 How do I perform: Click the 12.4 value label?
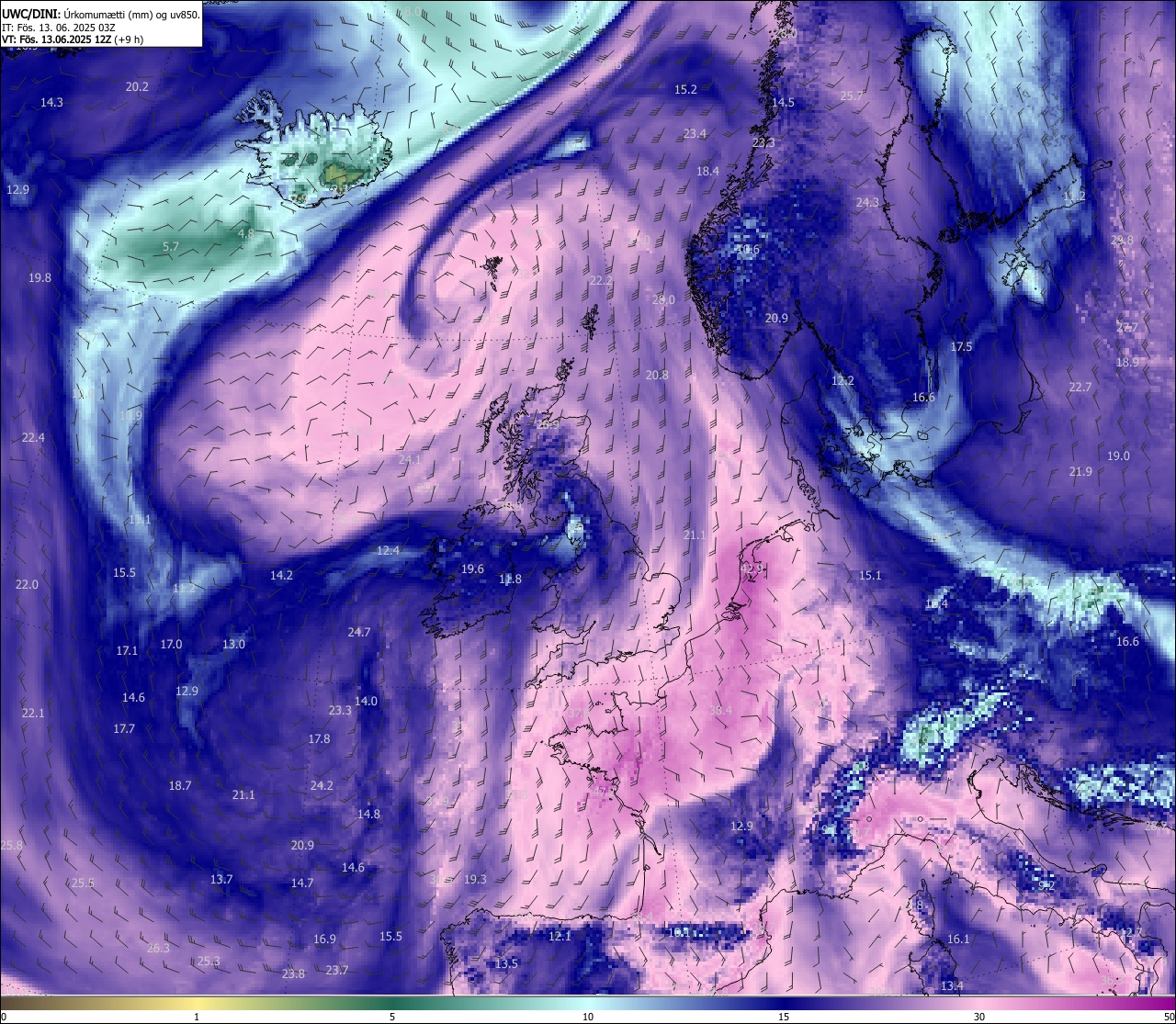[388, 550]
